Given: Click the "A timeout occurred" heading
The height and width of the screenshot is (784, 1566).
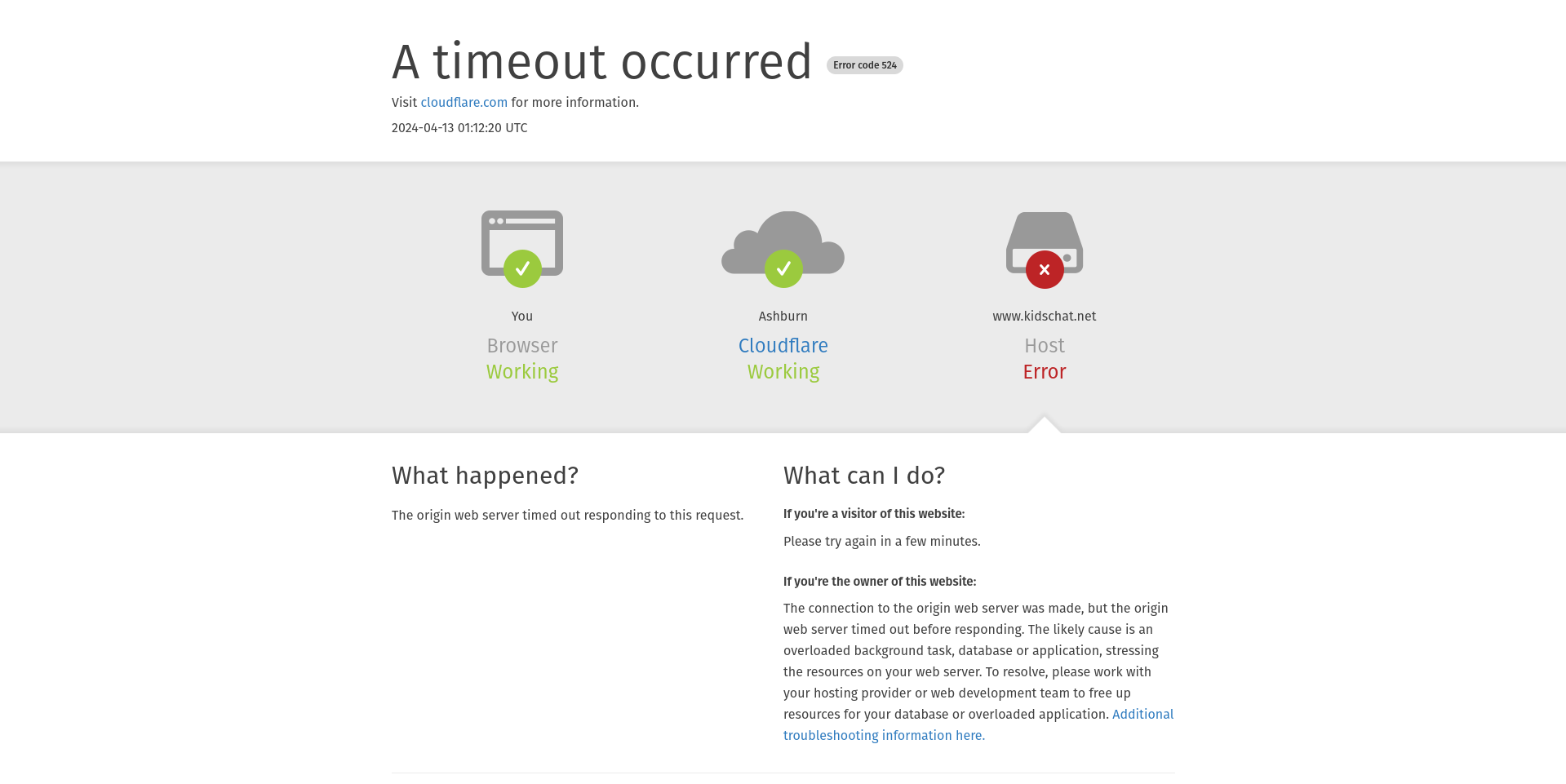Looking at the screenshot, I should 601,62.
